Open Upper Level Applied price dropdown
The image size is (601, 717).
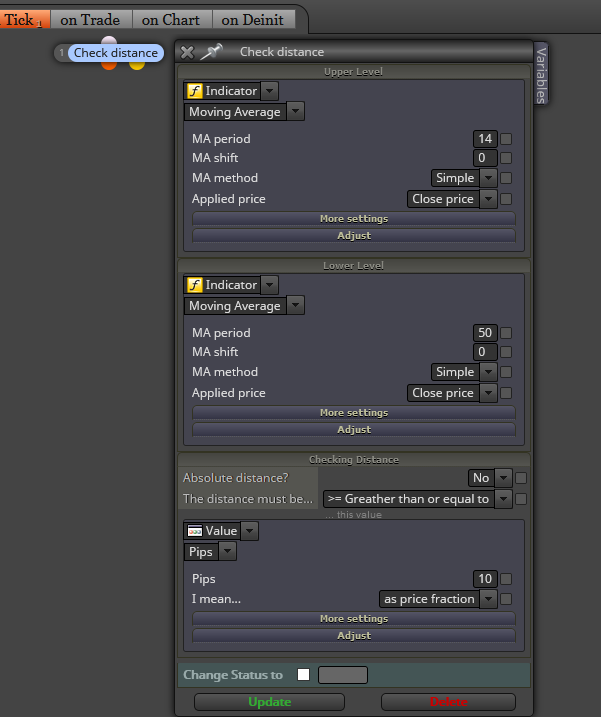(x=488, y=198)
